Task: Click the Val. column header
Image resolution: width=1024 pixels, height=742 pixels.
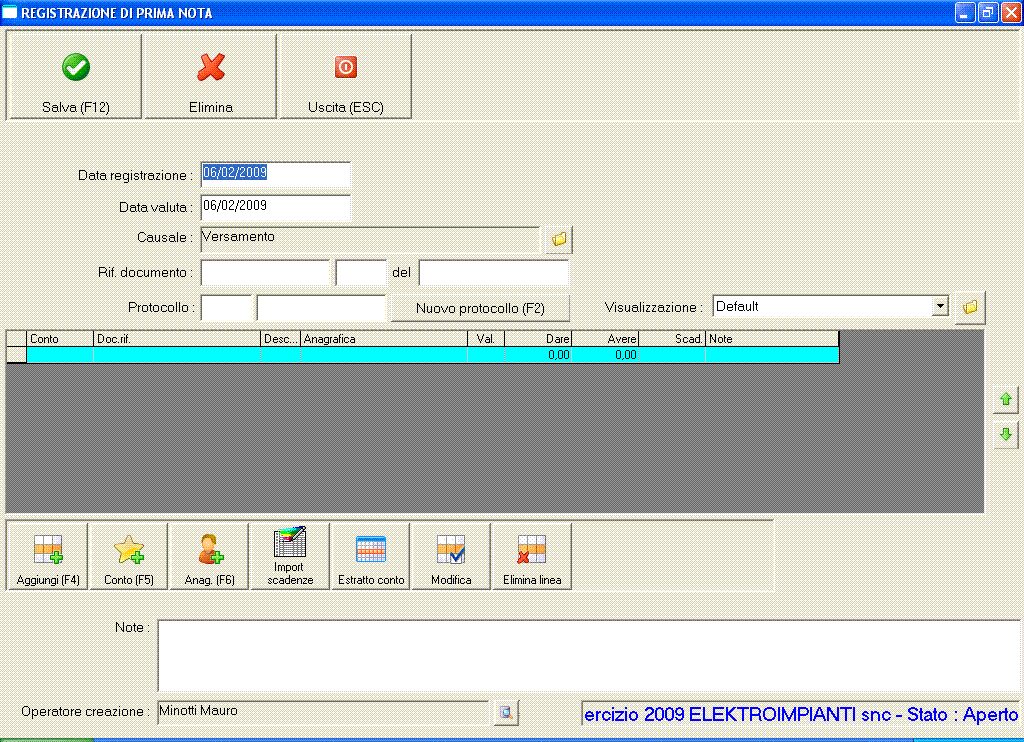Action: [x=486, y=339]
